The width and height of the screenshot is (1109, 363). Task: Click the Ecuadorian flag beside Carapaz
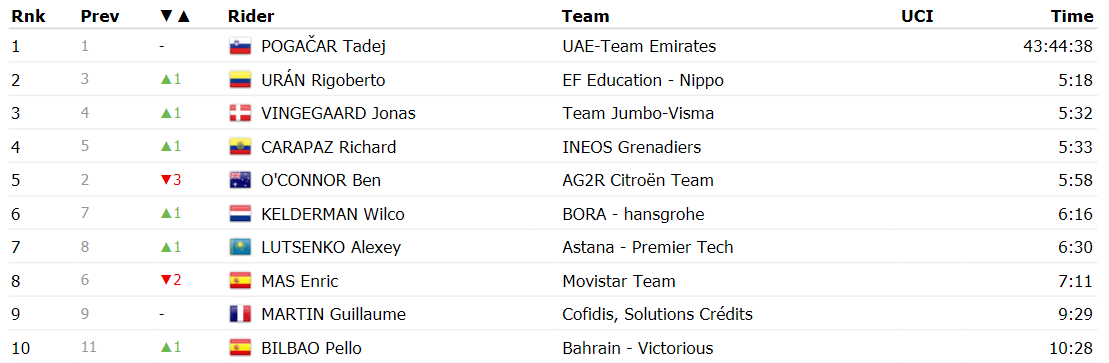240,147
